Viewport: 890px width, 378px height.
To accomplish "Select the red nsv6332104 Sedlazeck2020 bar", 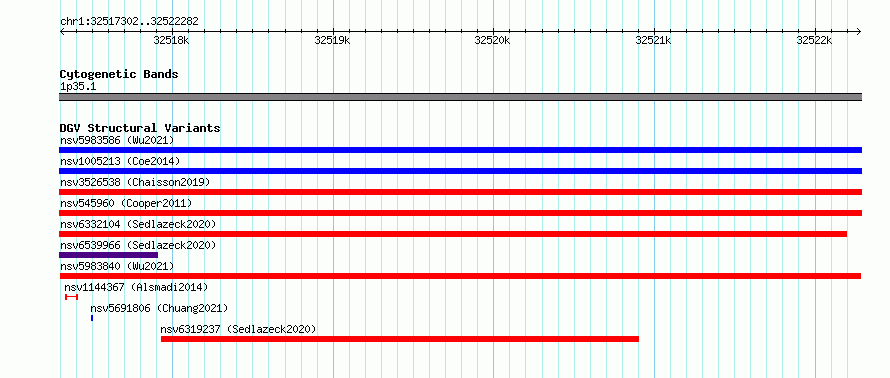I will tap(453, 234).
